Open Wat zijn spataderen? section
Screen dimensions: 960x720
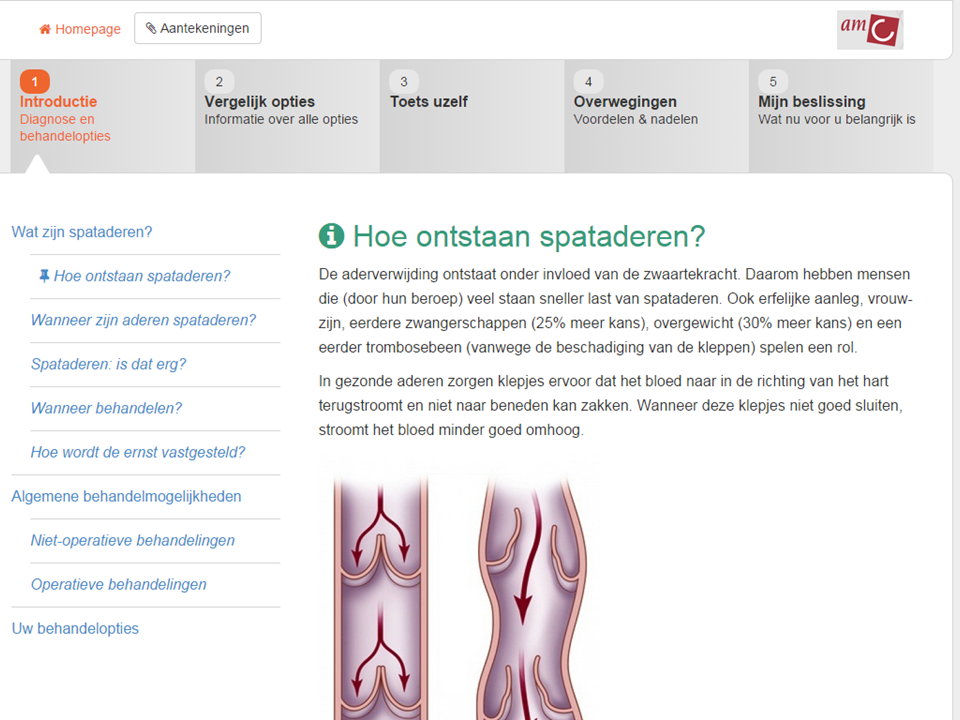82,232
